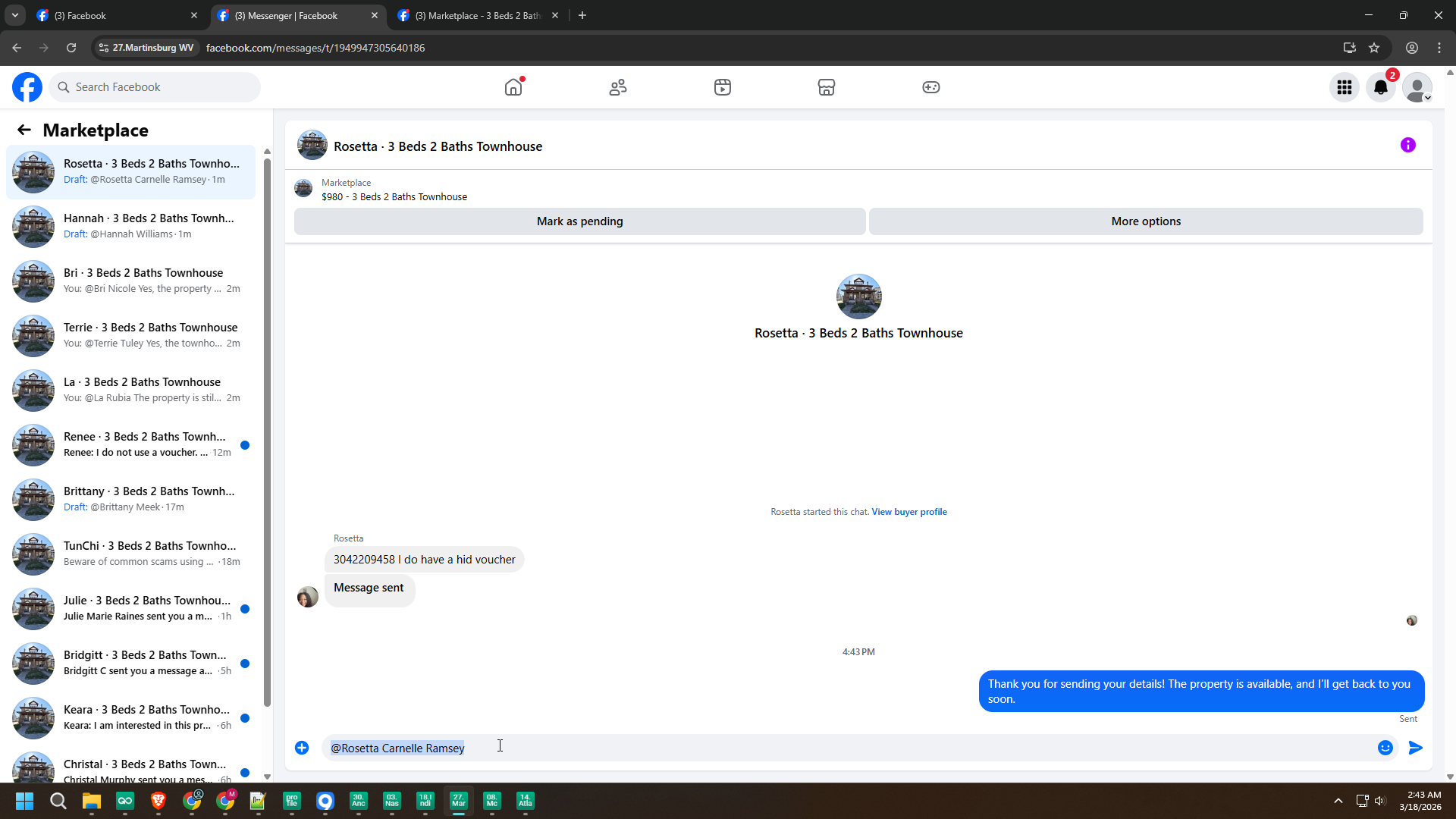Image resolution: width=1456 pixels, height=819 pixels.
Task: Click the Chrome profile icon
Action: tap(1412, 48)
